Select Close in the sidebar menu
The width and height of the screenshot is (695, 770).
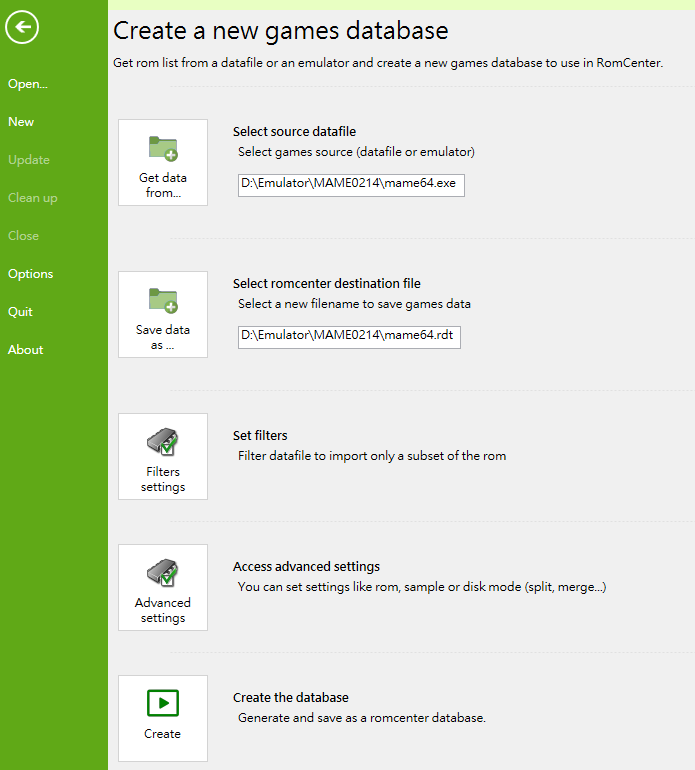click(x=24, y=236)
